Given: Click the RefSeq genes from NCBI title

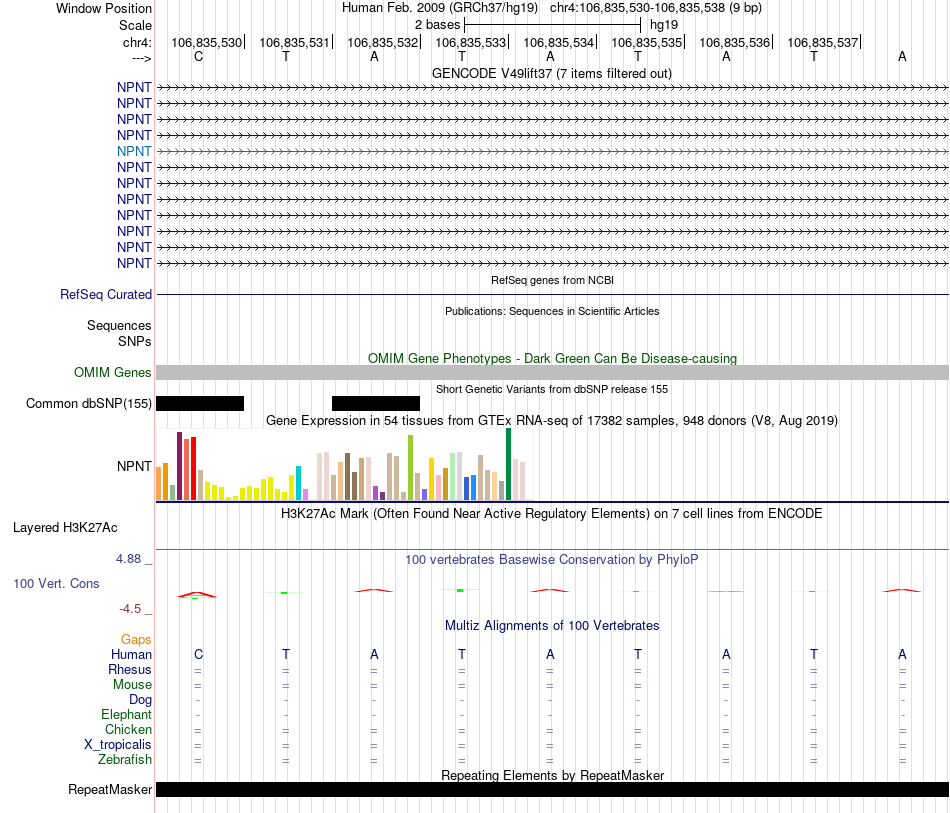Looking at the screenshot, I should point(552,280).
